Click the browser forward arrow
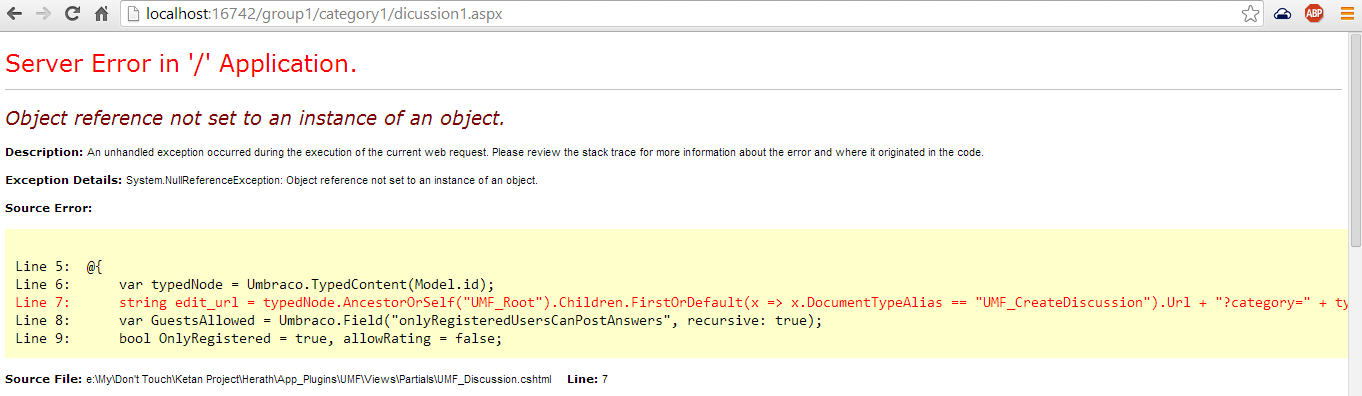The height and width of the screenshot is (396, 1362). coord(42,14)
